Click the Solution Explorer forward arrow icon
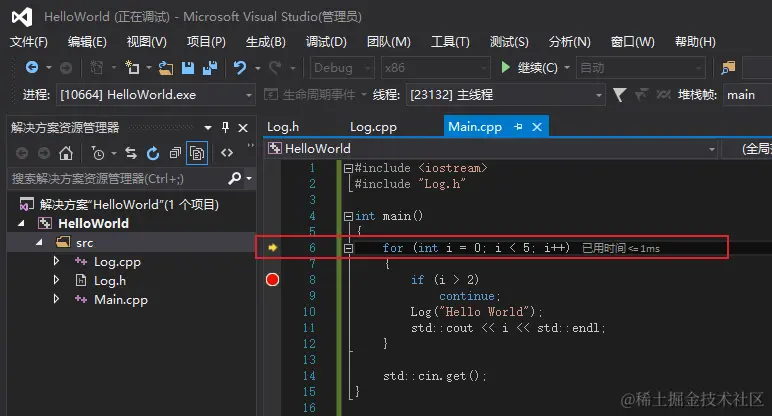Viewport: 772px width, 416px height. point(44,153)
